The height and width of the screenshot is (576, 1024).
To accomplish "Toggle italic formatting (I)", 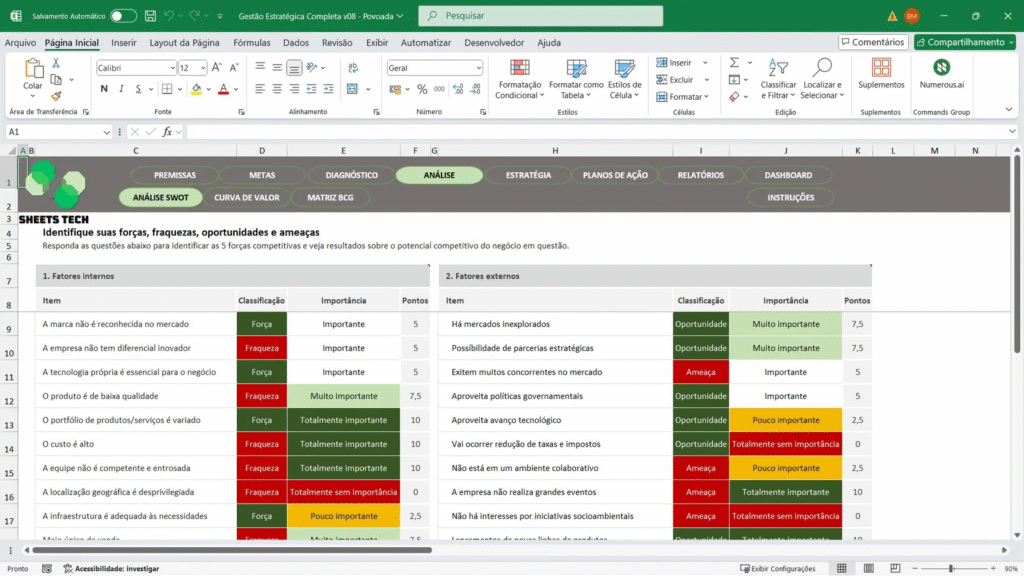I will point(123,89).
